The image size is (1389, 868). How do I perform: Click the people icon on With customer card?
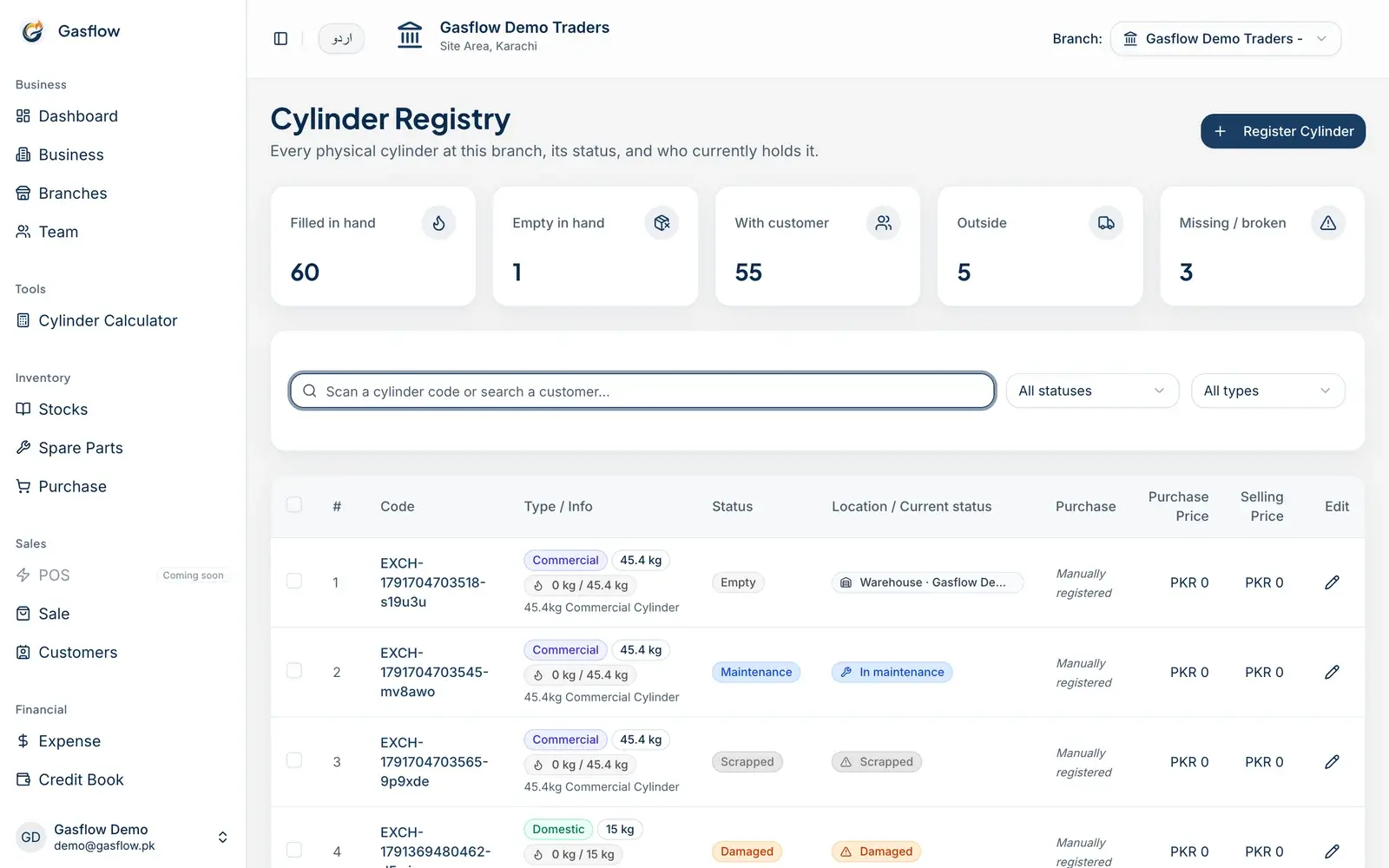(x=884, y=223)
